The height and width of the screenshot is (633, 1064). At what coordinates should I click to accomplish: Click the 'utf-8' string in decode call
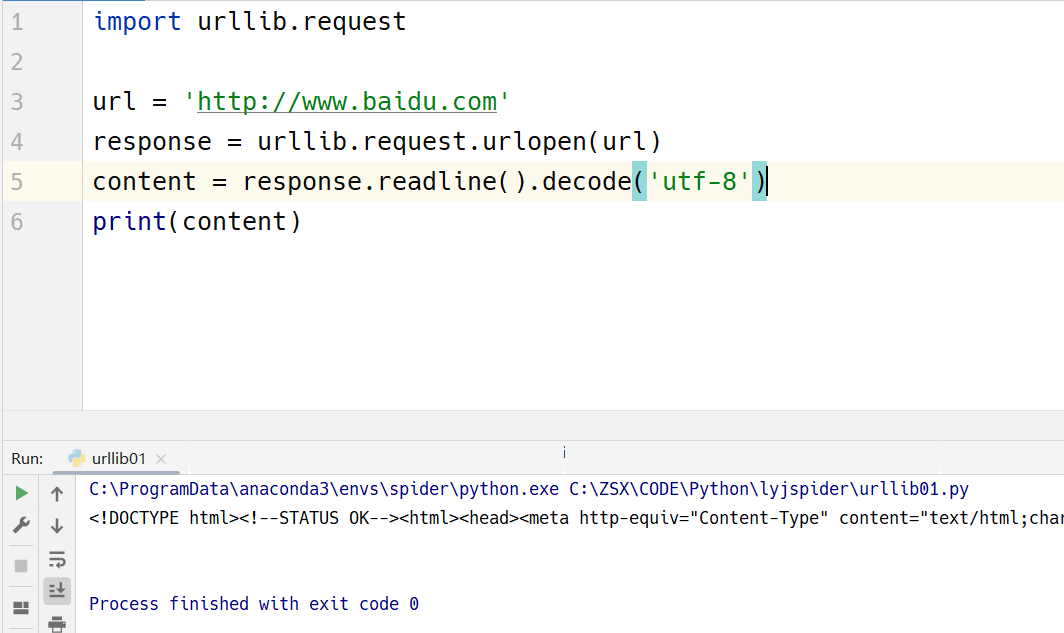coord(699,182)
